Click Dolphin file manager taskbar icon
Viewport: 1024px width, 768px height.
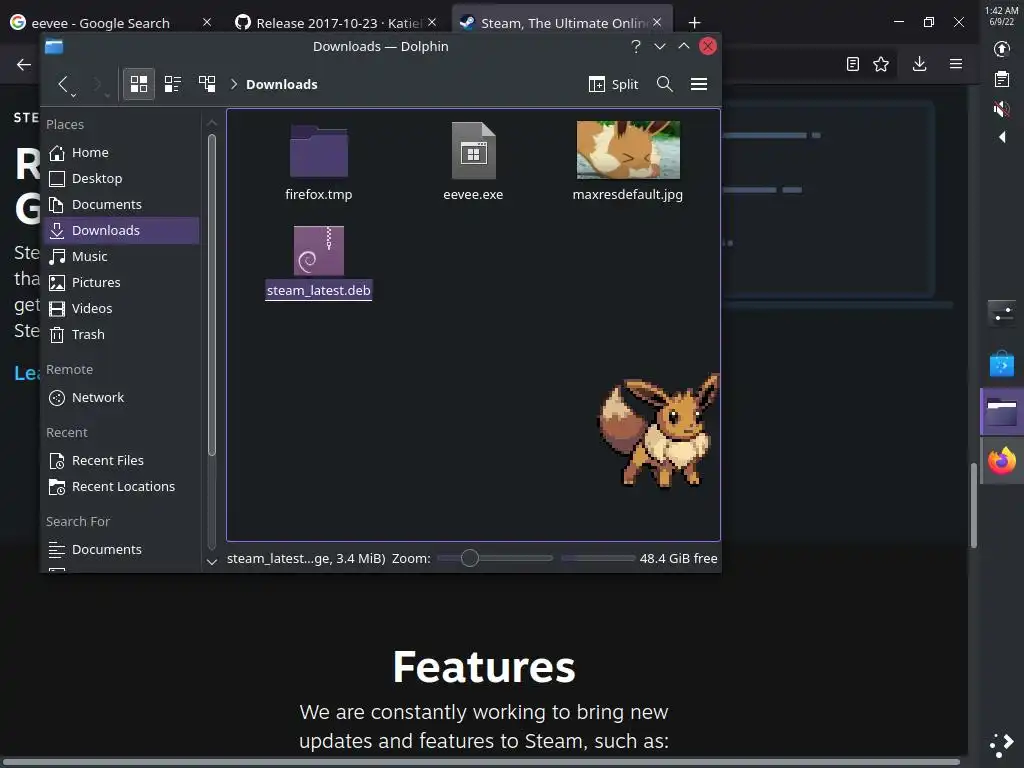(1002, 412)
